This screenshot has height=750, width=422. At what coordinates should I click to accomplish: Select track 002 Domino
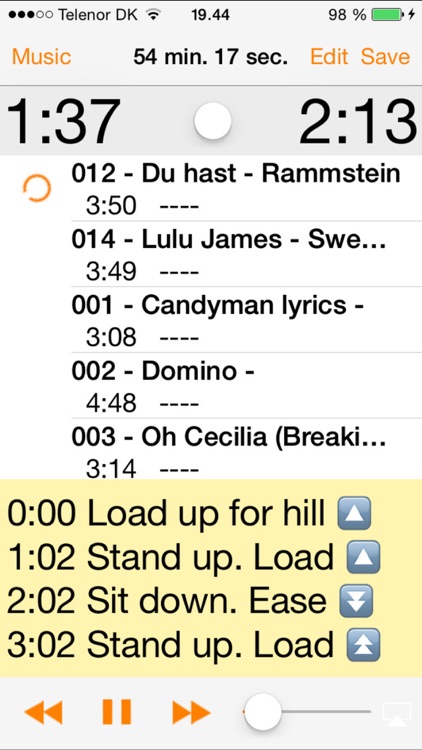(246, 385)
